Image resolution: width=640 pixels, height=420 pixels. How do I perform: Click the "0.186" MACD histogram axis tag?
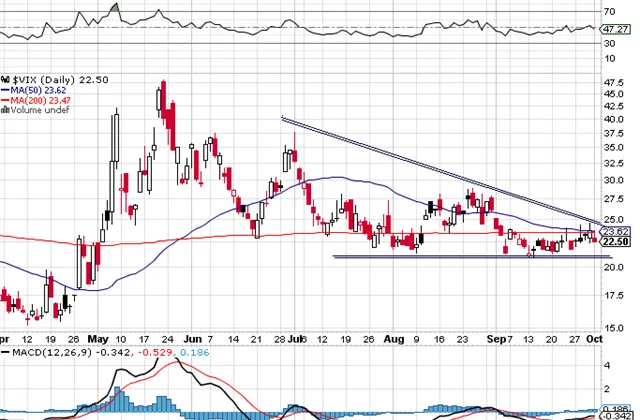click(x=616, y=409)
